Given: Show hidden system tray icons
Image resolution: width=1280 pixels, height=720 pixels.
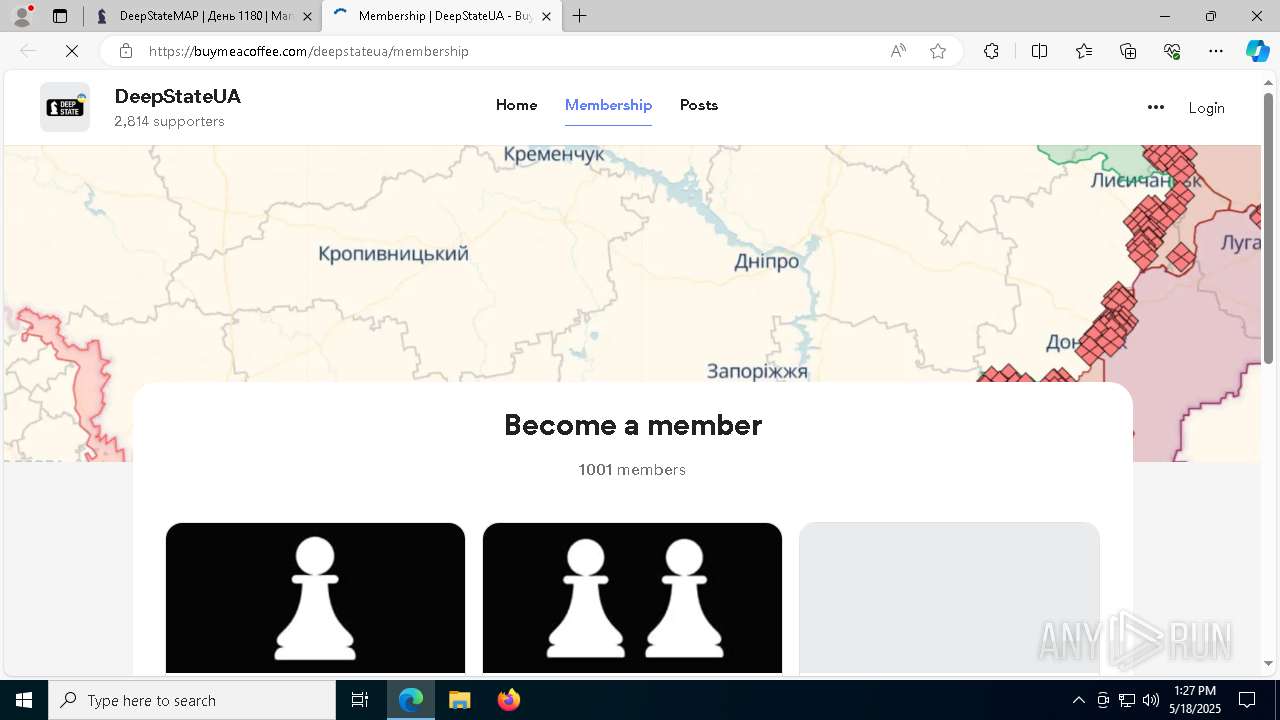Looking at the screenshot, I should pyautogui.click(x=1078, y=700).
